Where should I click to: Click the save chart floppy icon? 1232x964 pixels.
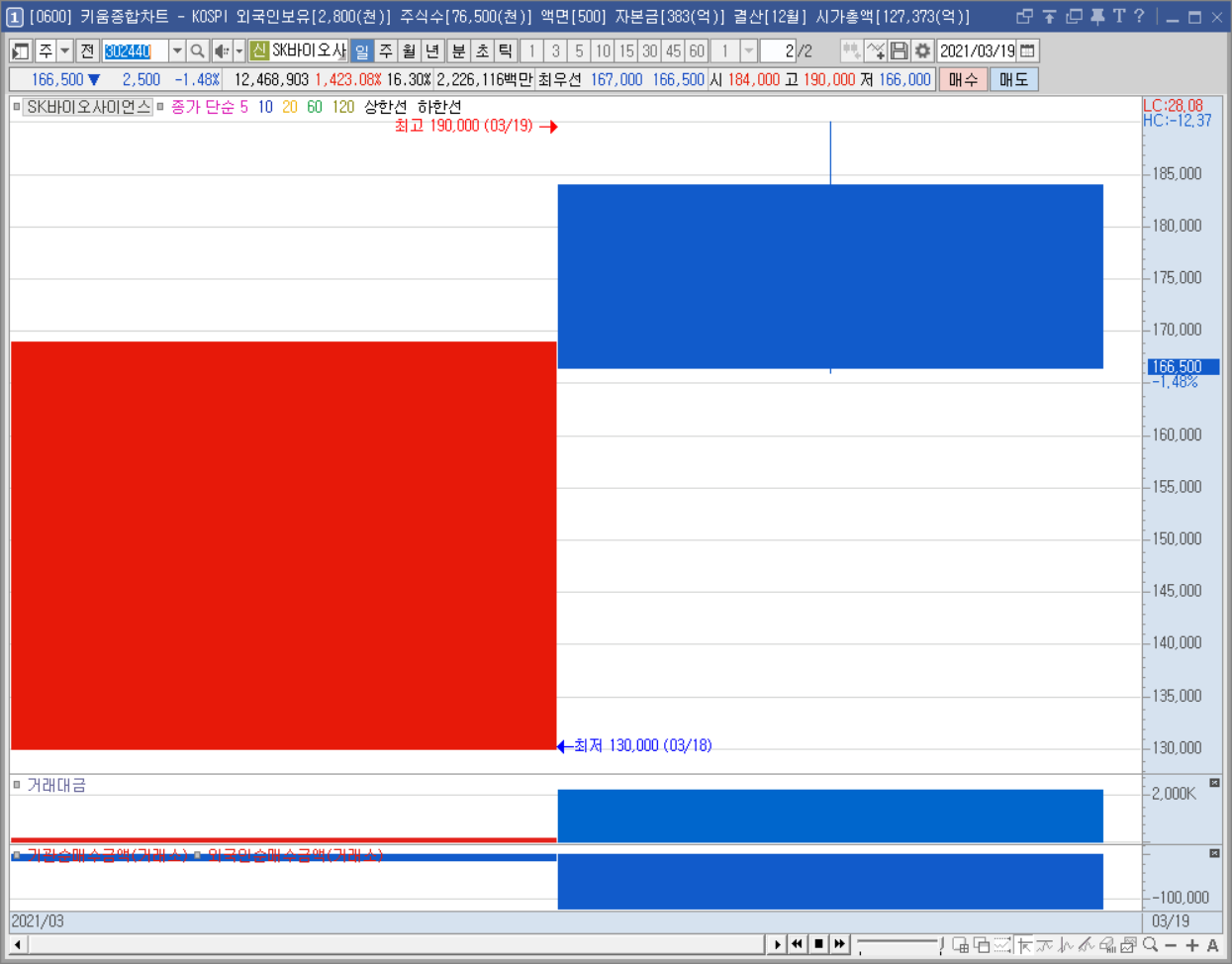[x=899, y=50]
